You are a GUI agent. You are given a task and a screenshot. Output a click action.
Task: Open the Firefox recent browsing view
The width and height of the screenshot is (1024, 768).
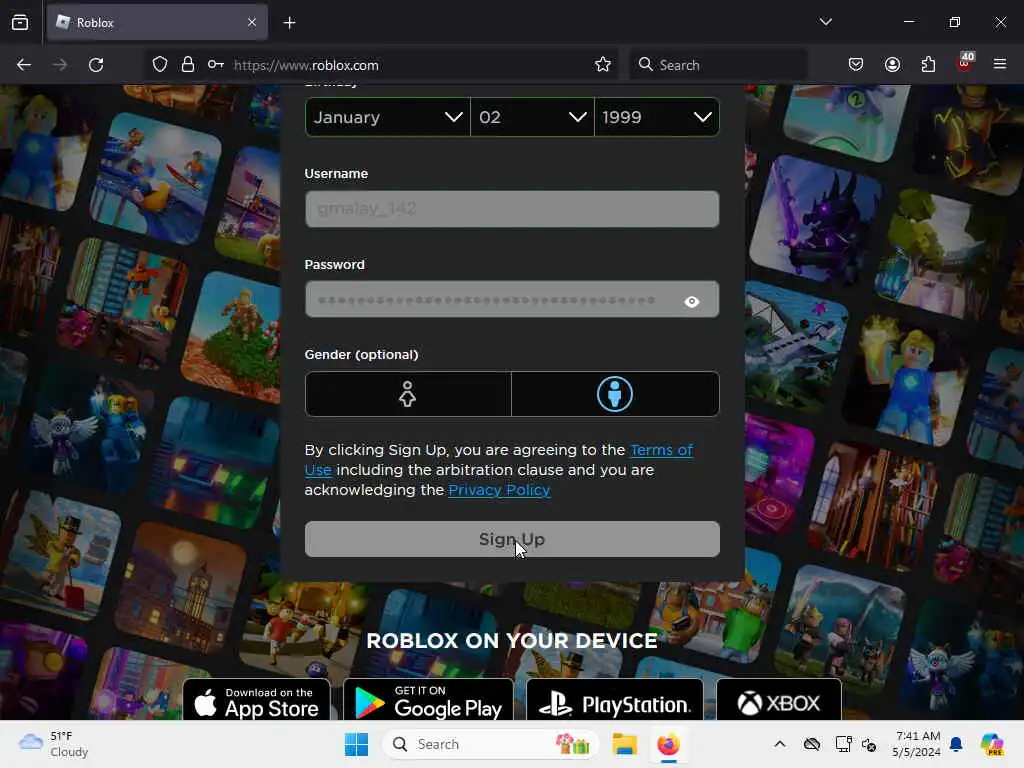(x=20, y=22)
